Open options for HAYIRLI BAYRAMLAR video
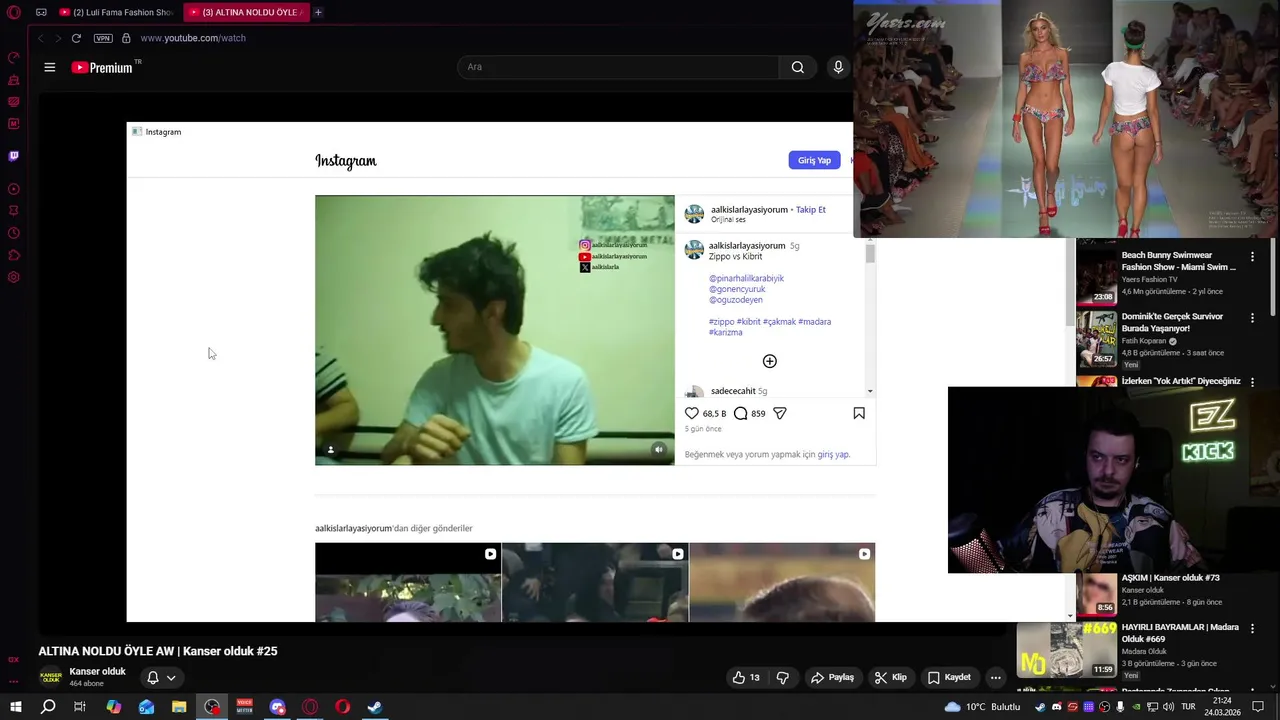Image resolution: width=1280 pixels, height=720 pixels. [x=1252, y=629]
